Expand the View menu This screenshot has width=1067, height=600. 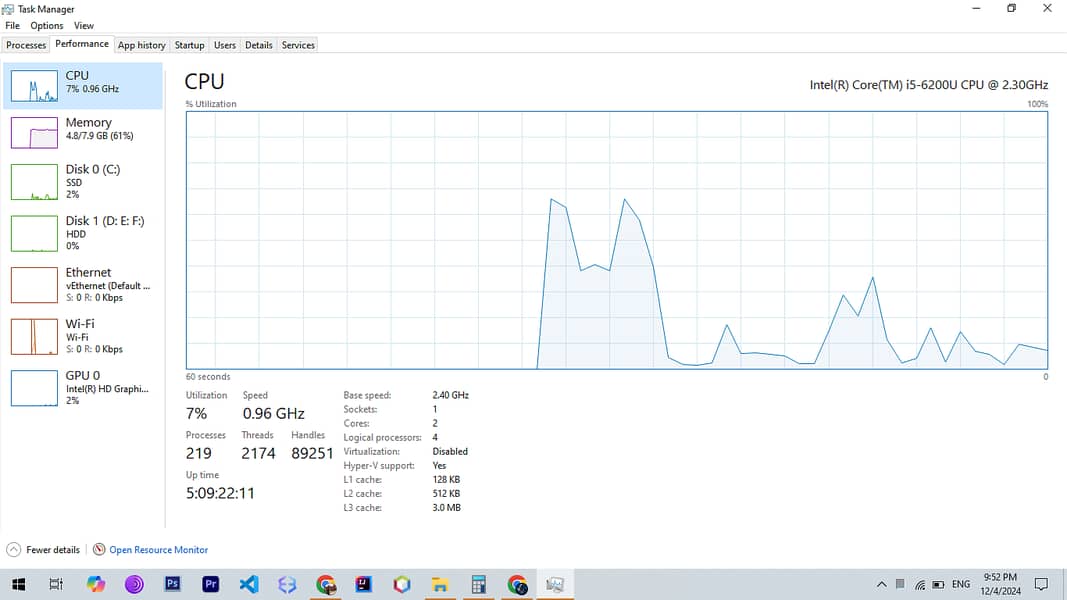coord(84,26)
